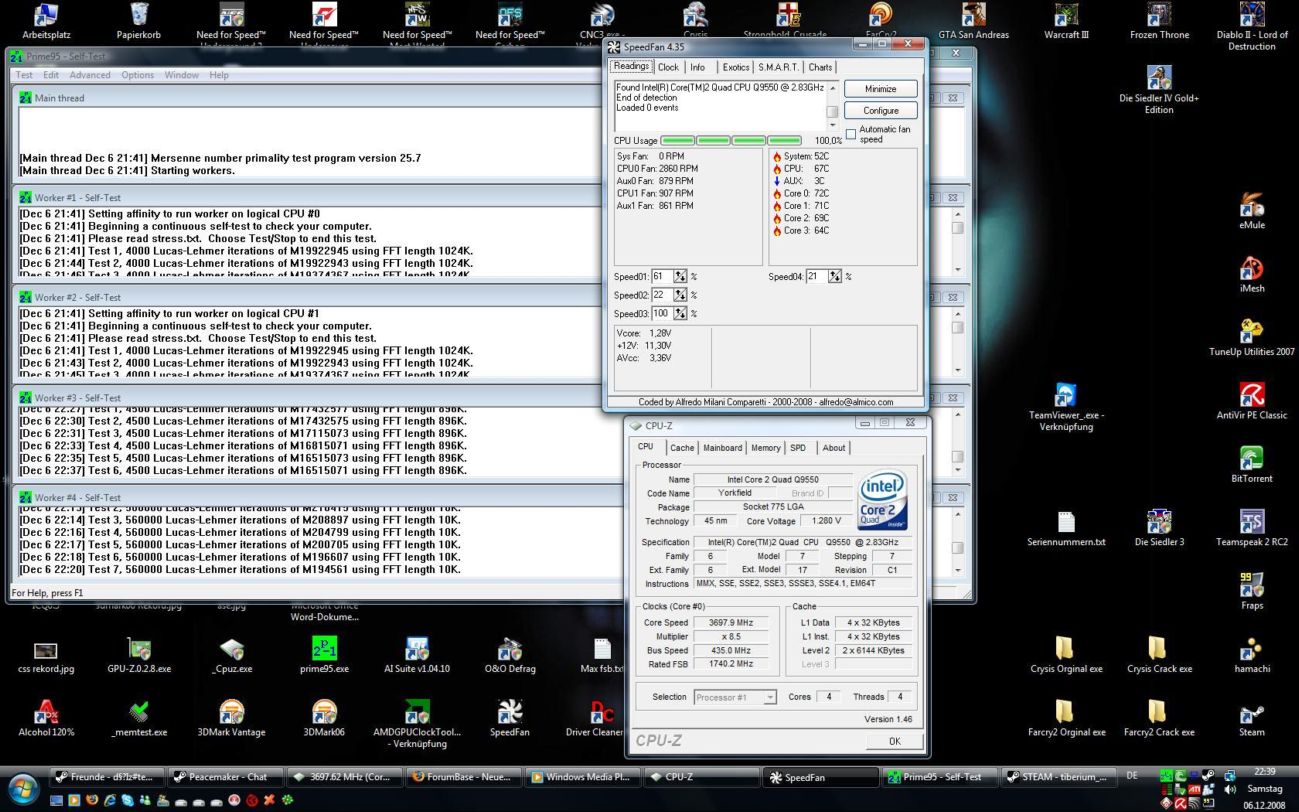The image size is (1299, 812).
Task: Adjust the Speed01 spinner arrows
Action: click(x=681, y=276)
